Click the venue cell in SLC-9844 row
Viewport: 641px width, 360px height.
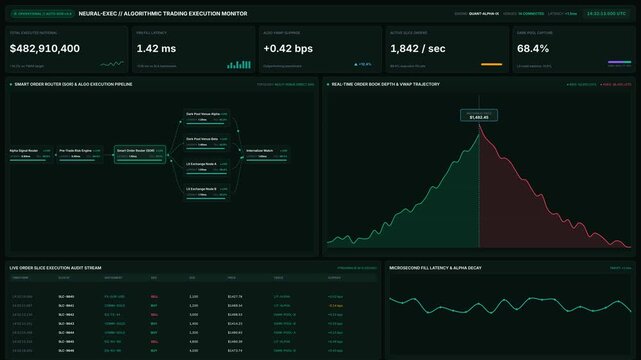tap(285, 333)
